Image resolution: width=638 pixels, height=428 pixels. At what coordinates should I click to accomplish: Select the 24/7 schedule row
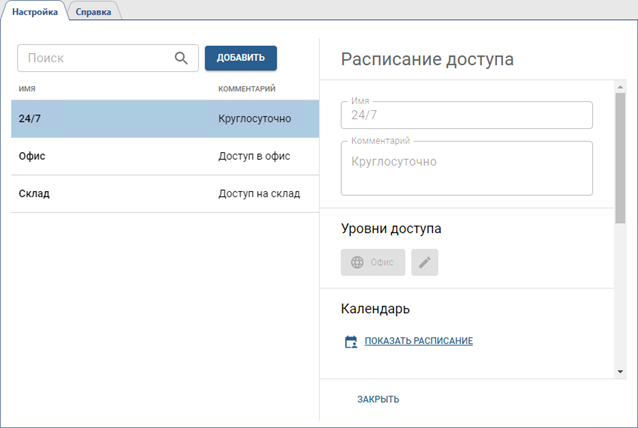click(164, 119)
